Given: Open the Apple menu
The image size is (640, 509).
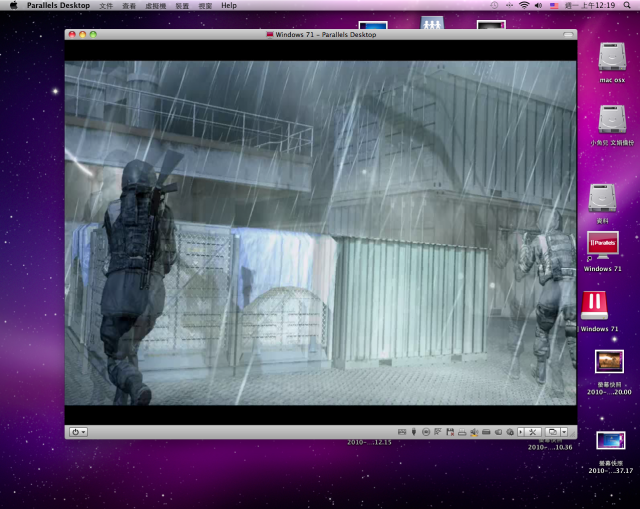Looking at the screenshot, I should (13, 5).
